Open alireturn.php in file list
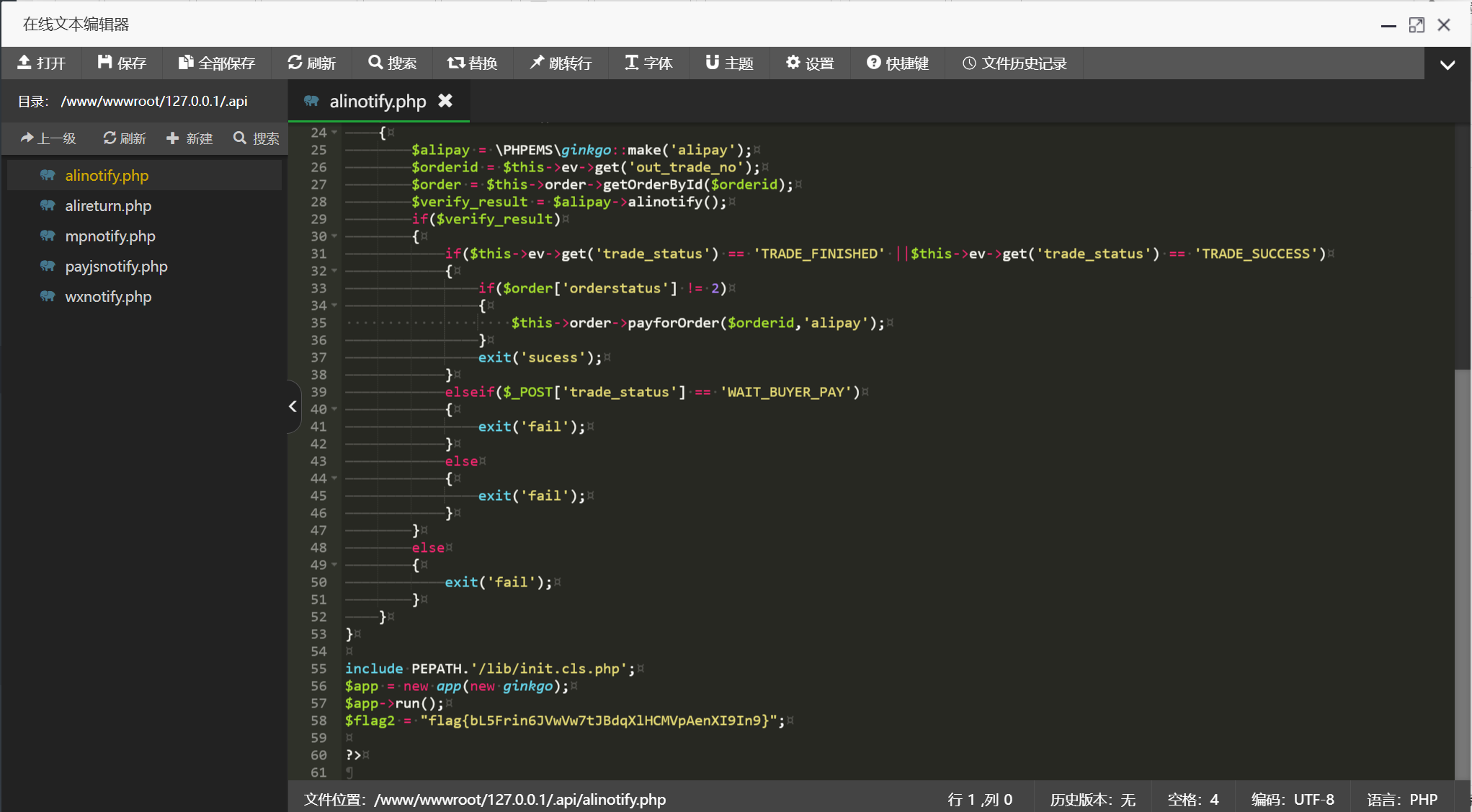 click(144, 205)
